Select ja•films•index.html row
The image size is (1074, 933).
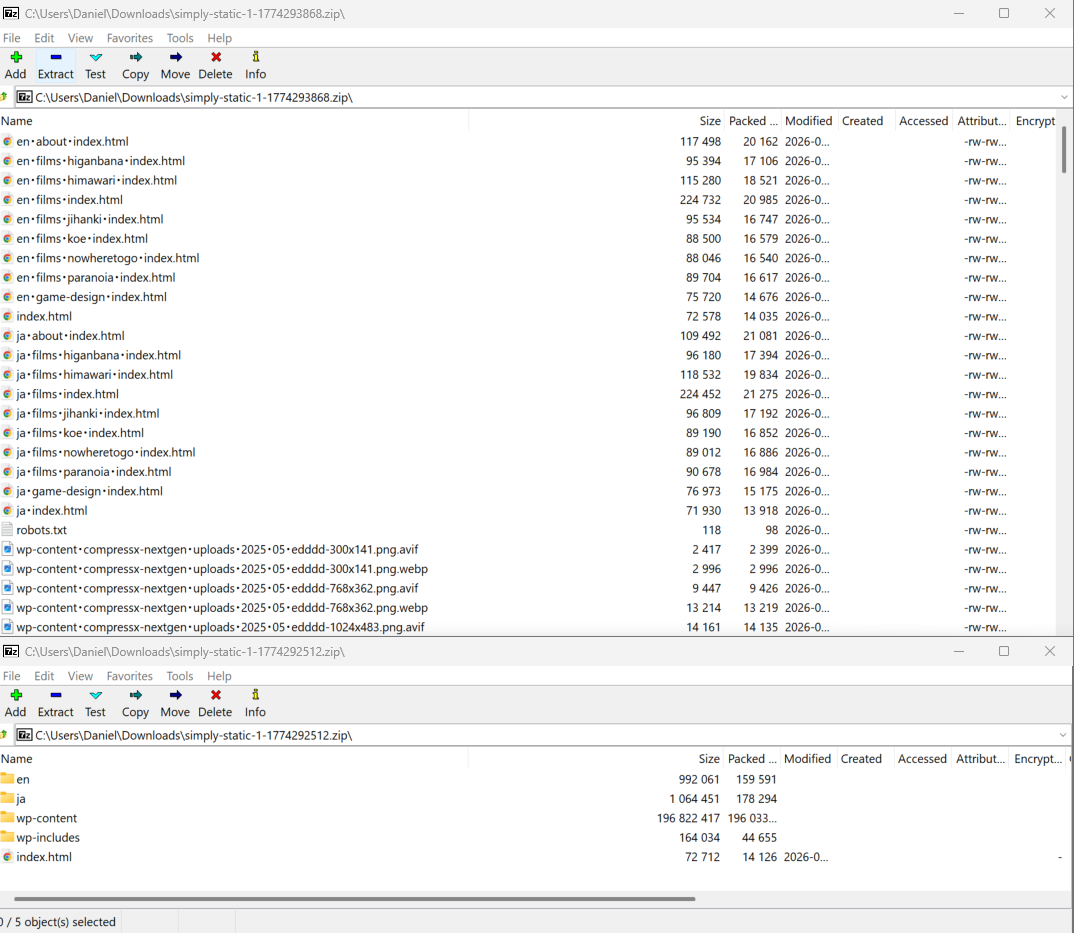pyautogui.click(x=527, y=394)
